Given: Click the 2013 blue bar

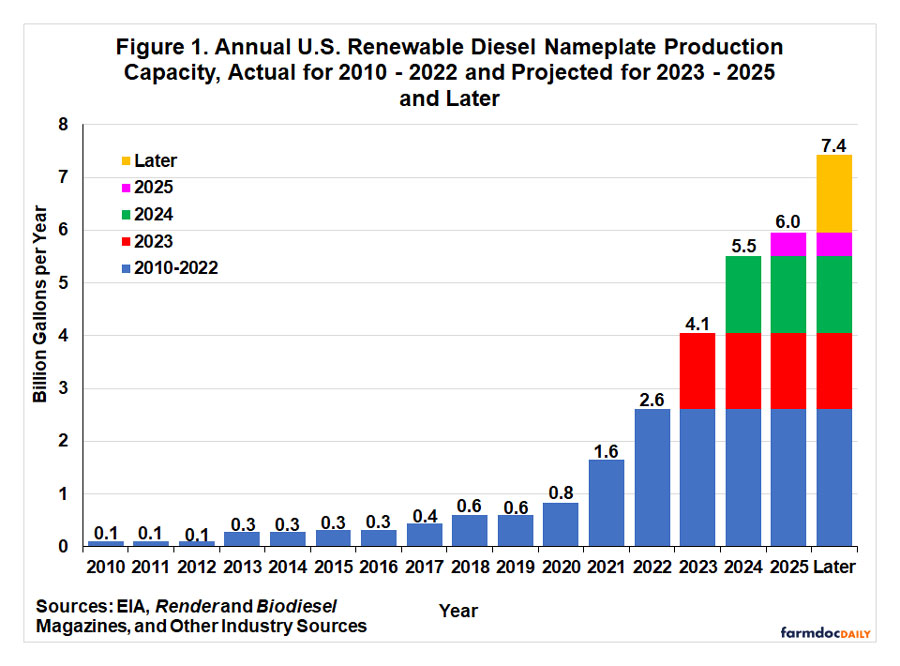Looking at the screenshot, I should coord(242,539).
